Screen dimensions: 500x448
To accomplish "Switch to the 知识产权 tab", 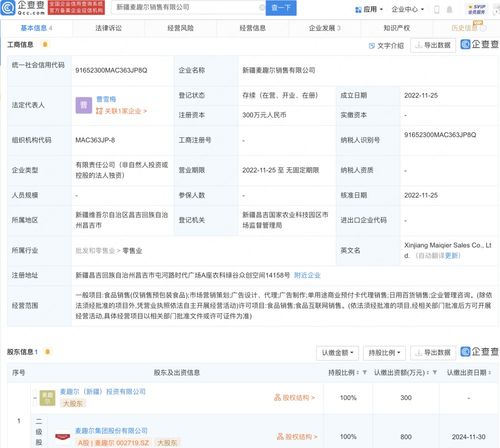I will (x=397, y=28).
